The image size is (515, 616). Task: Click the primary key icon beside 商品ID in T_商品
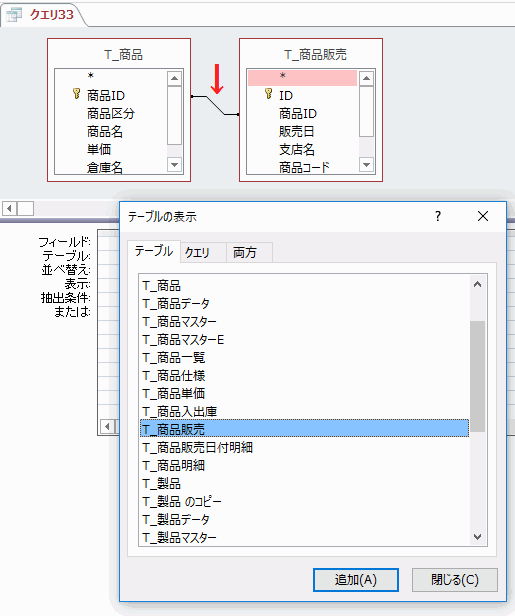[x=77, y=94]
